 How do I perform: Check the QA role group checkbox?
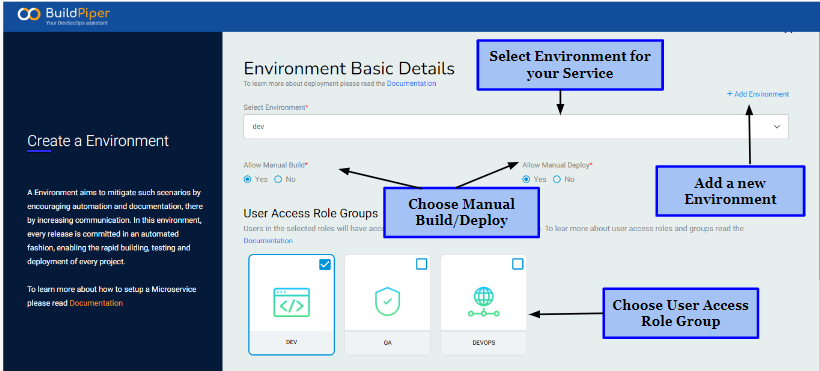pos(421,265)
